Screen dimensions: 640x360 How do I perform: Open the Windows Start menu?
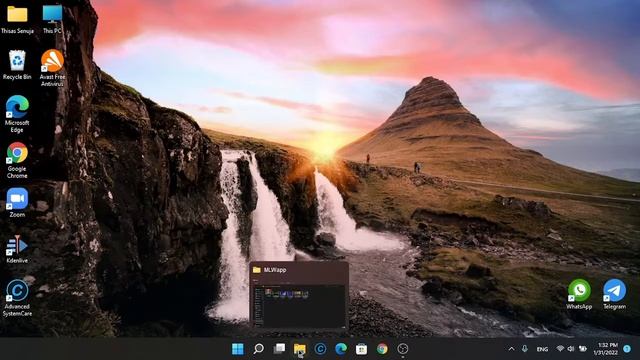tap(238, 349)
